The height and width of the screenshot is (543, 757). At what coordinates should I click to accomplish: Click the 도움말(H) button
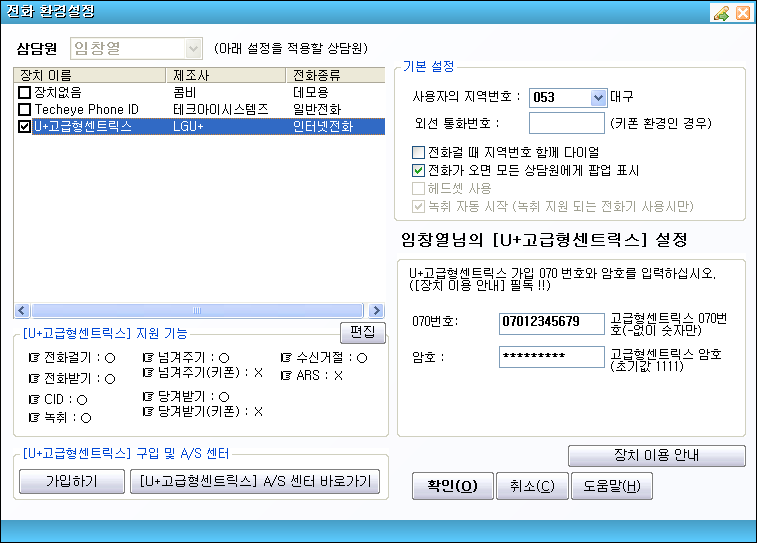click(x=612, y=486)
